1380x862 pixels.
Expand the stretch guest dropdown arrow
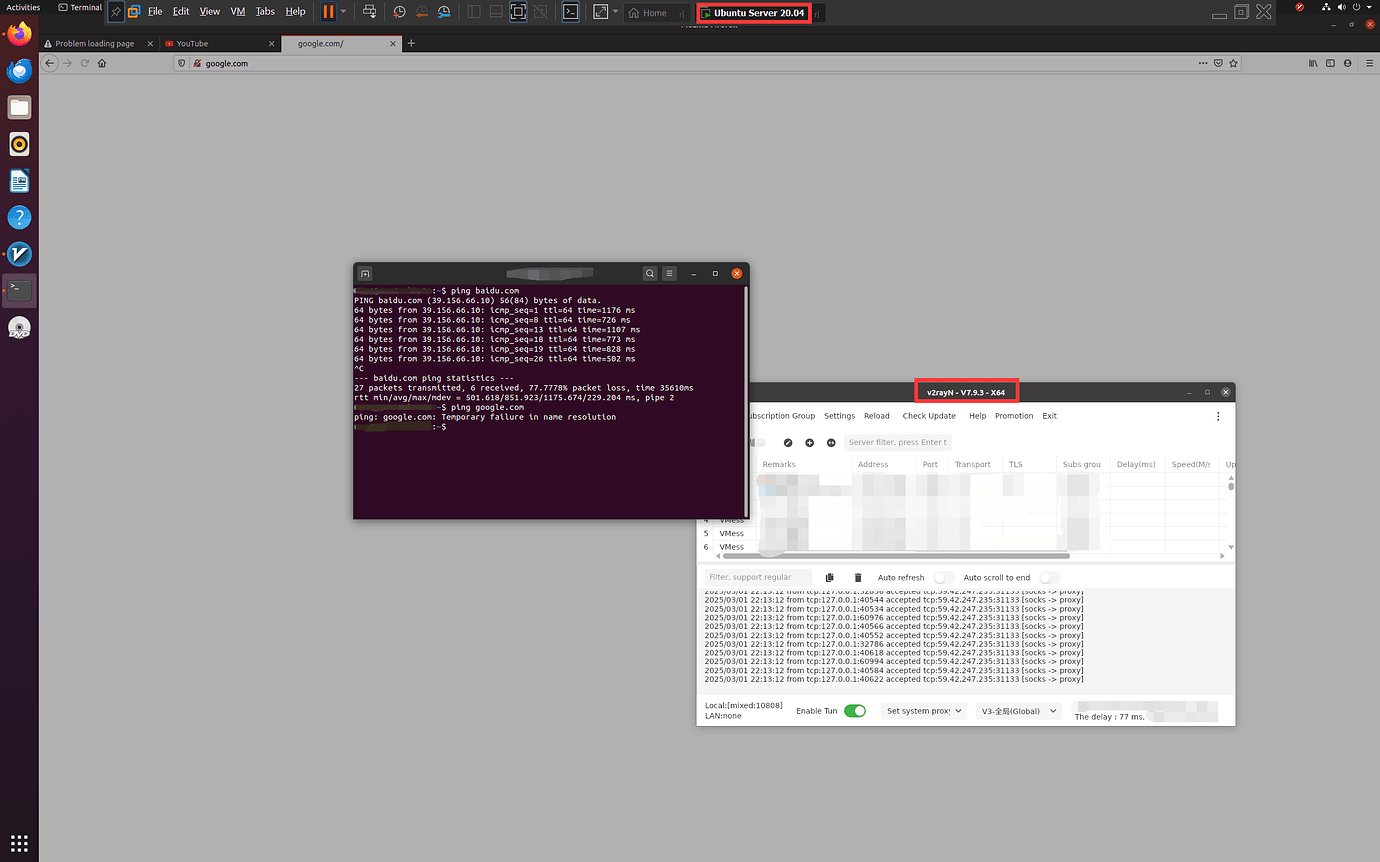pyautogui.click(x=615, y=12)
